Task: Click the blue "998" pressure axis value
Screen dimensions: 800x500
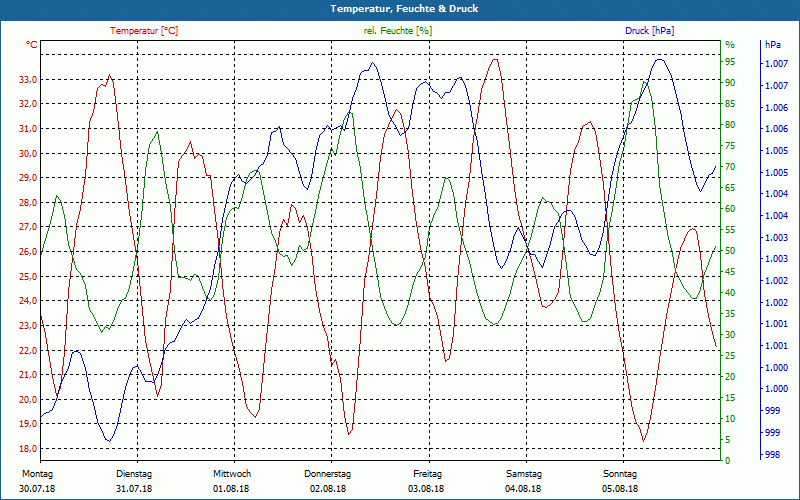Action: coord(772,455)
